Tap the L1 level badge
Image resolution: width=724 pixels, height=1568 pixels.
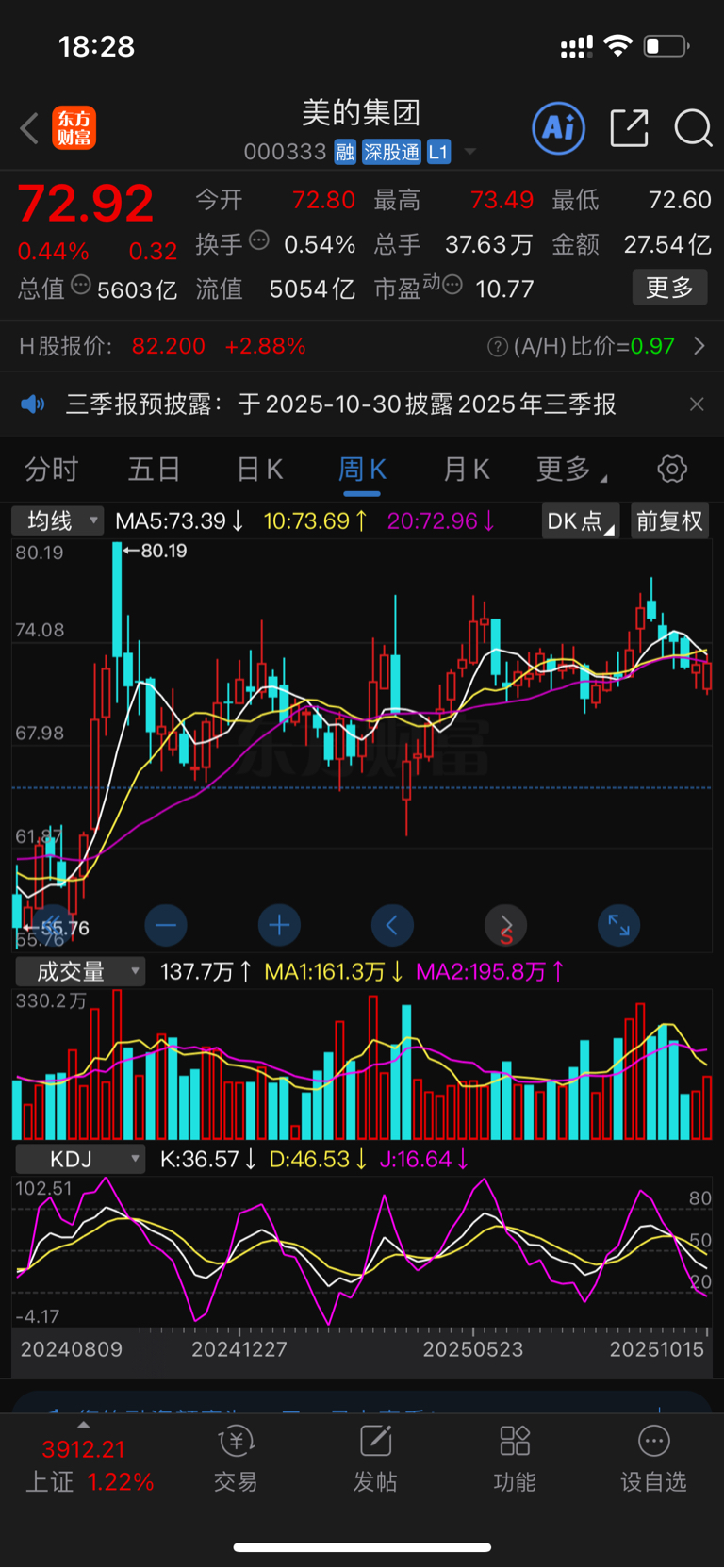point(438,152)
